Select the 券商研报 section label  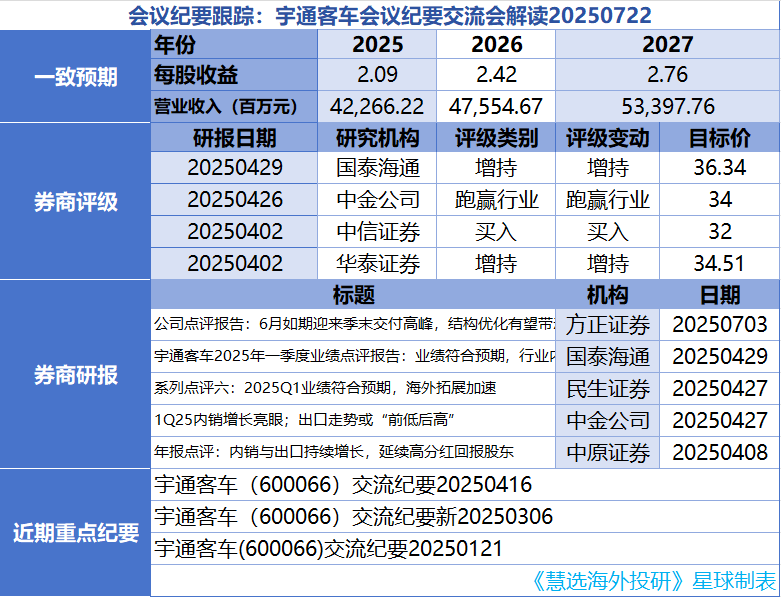click(x=76, y=374)
